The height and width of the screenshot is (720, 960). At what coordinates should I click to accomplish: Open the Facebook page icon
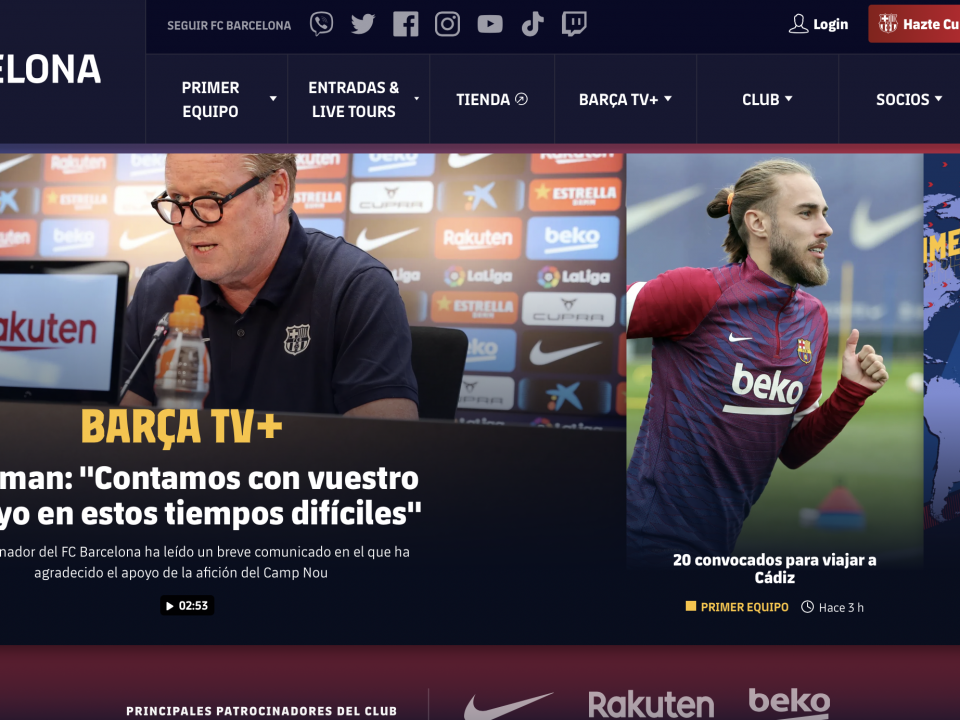coord(405,24)
